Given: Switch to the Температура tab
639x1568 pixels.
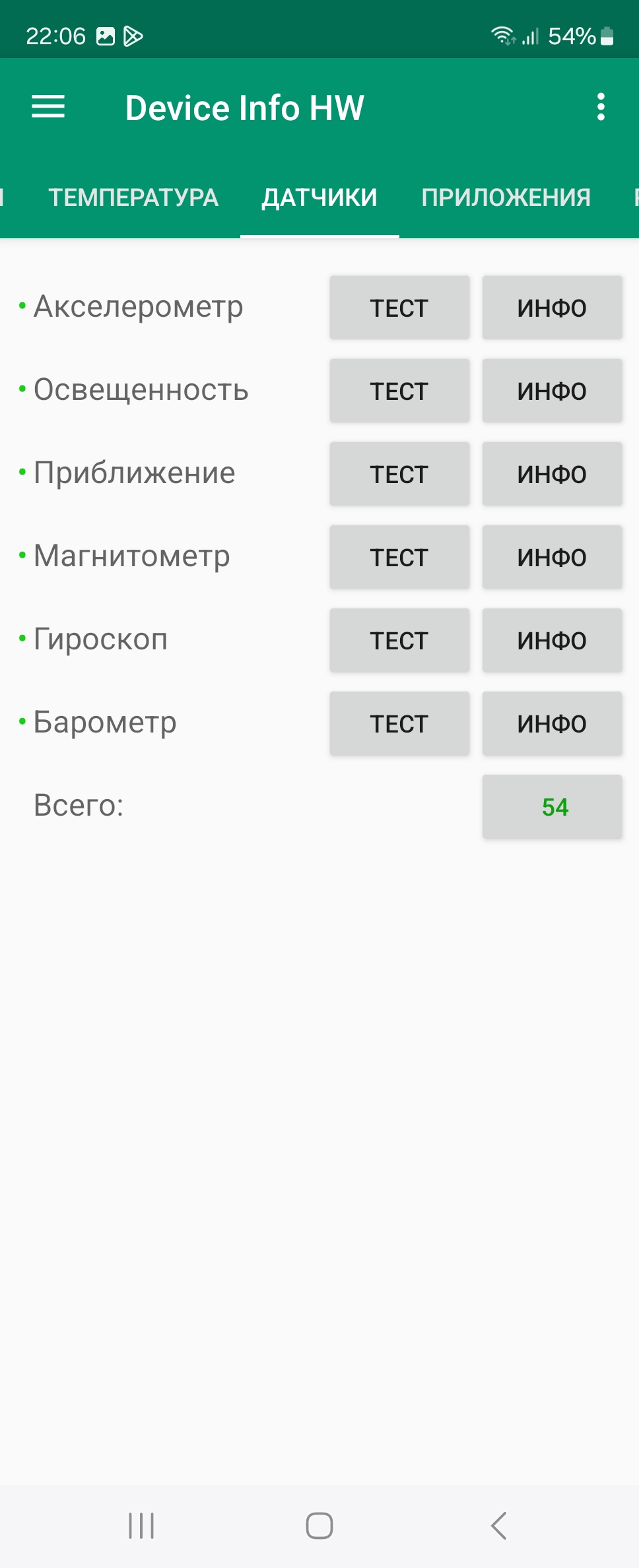Looking at the screenshot, I should [x=133, y=197].
